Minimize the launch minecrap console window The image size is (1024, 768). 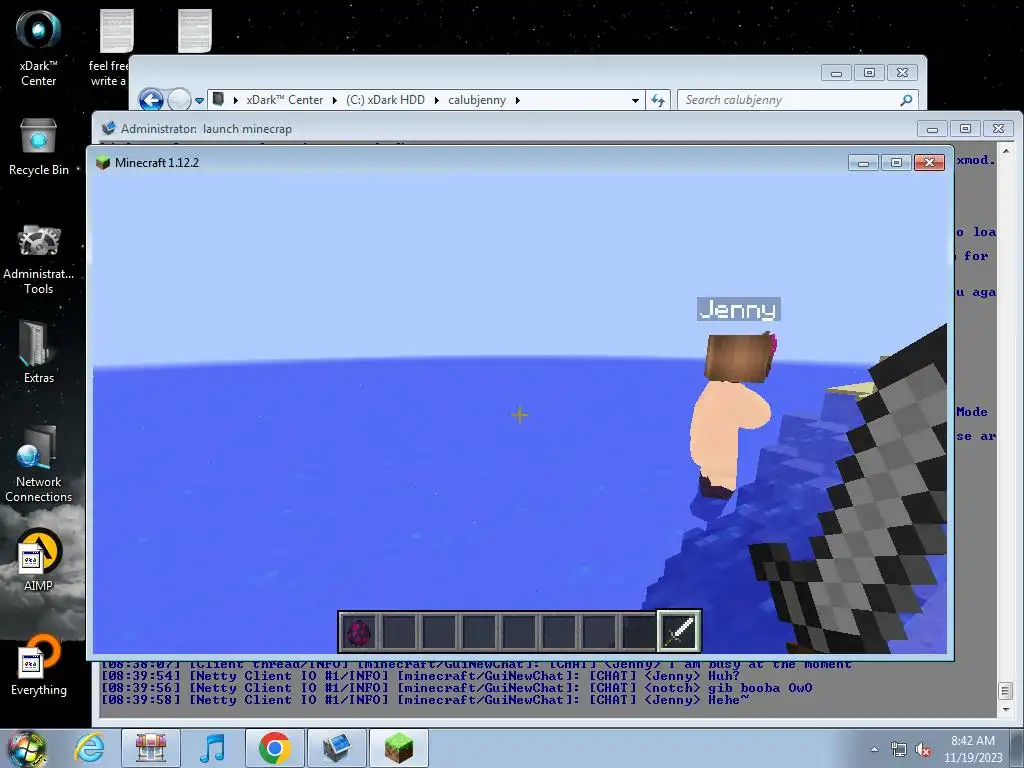point(933,129)
